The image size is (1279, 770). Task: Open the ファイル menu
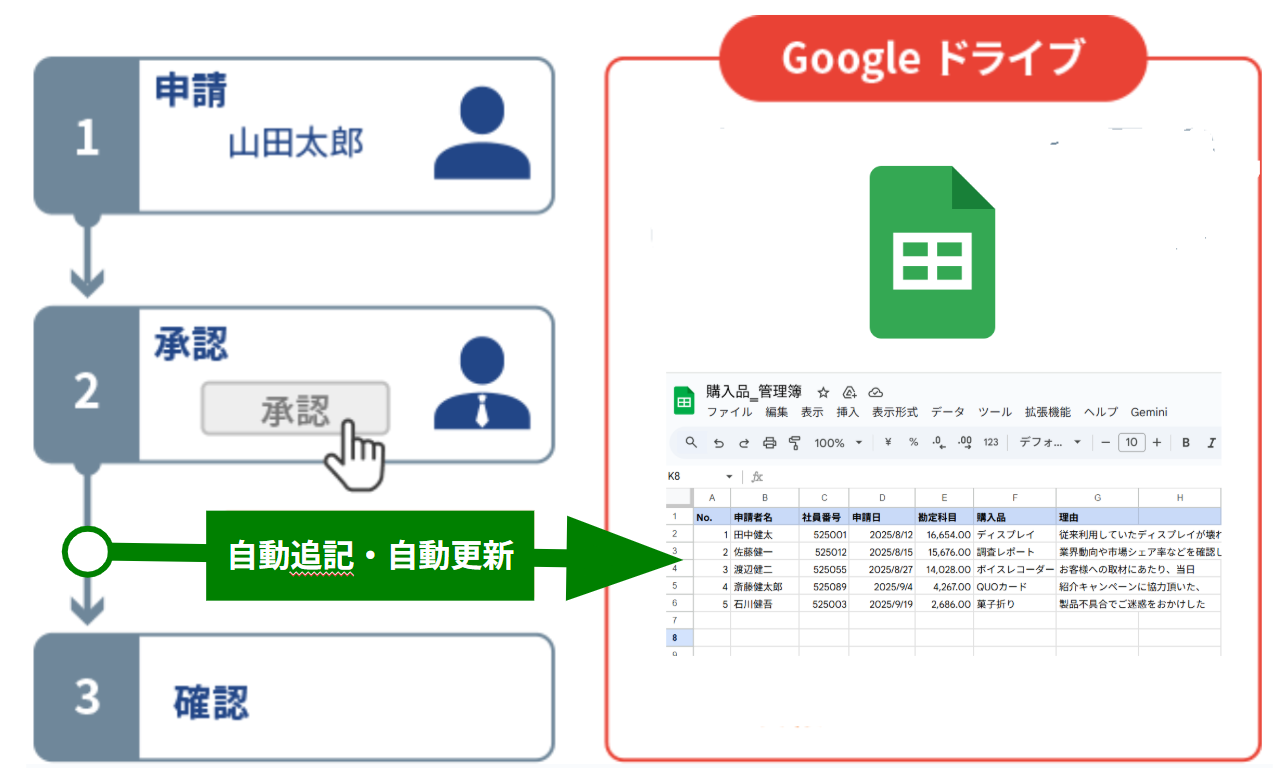(x=729, y=412)
